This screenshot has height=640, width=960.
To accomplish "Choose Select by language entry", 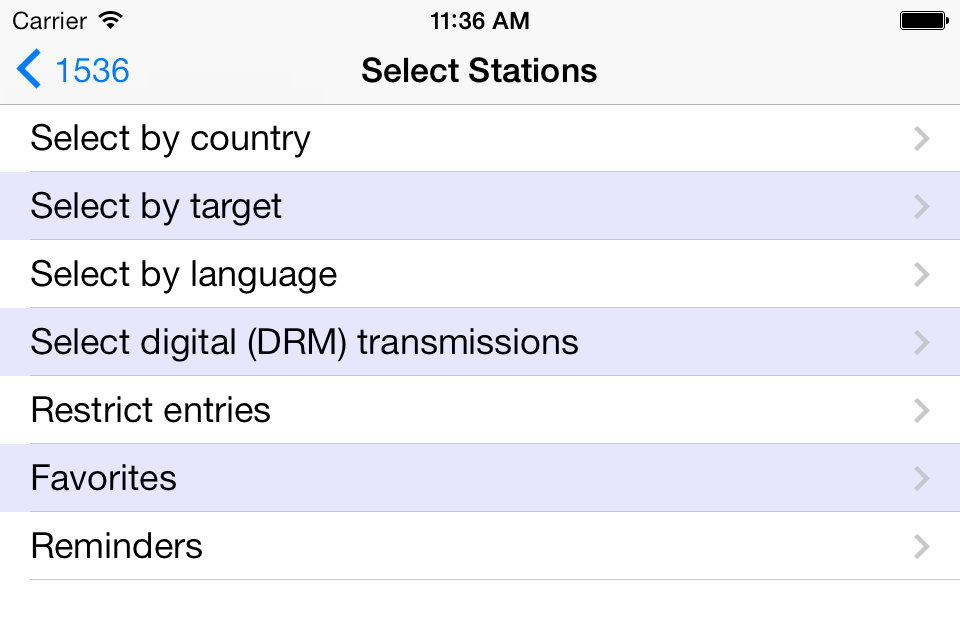I will (x=480, y=274).
